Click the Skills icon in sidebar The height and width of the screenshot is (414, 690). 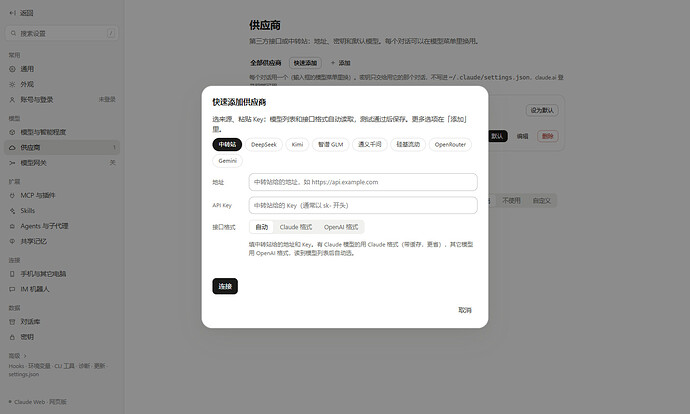click(x=12, y=211)
